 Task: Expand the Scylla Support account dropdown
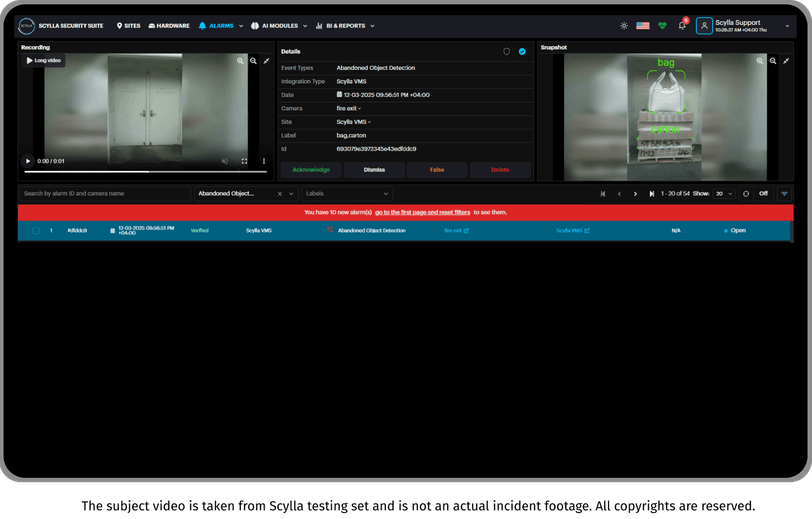coord(787,26)
